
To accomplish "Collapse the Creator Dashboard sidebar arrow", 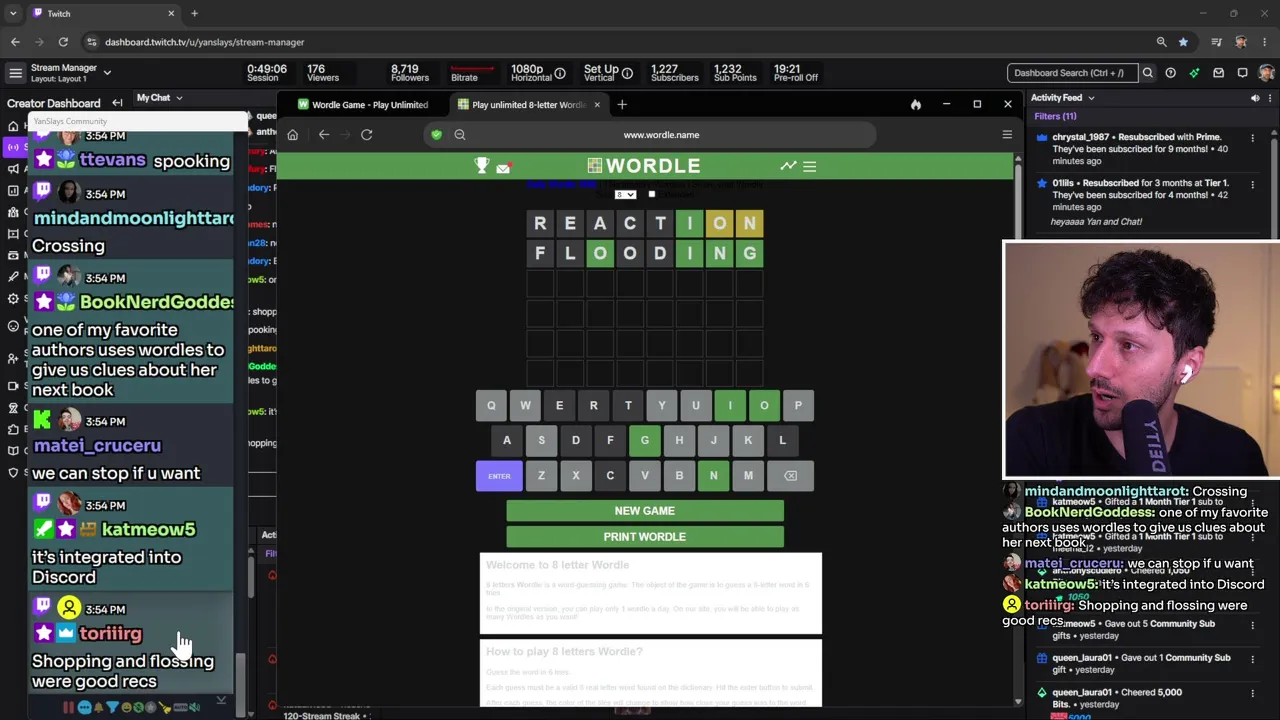I will click(x=117, y=103).
